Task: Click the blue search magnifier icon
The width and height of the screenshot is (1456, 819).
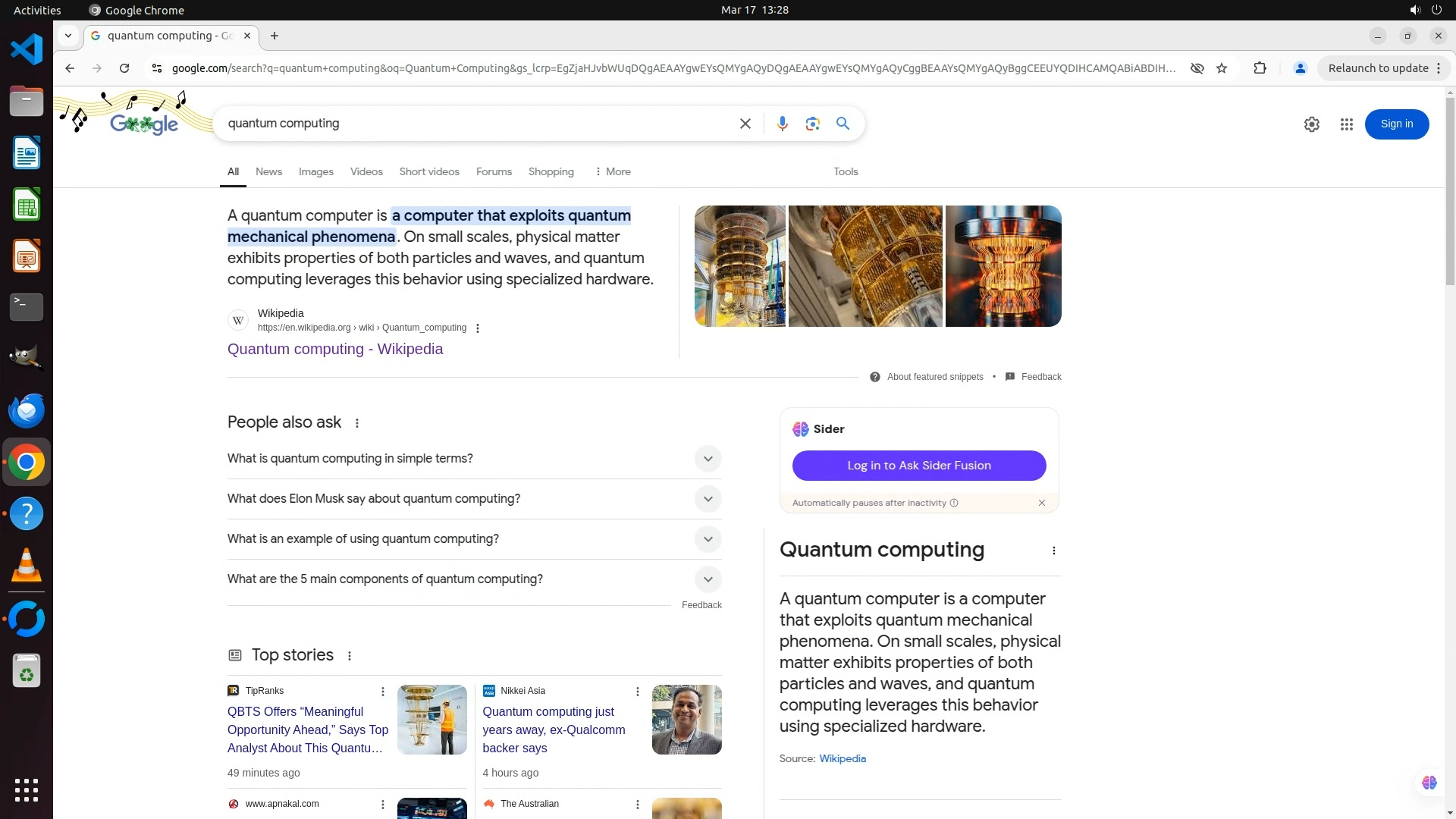Action: (843, 124)
